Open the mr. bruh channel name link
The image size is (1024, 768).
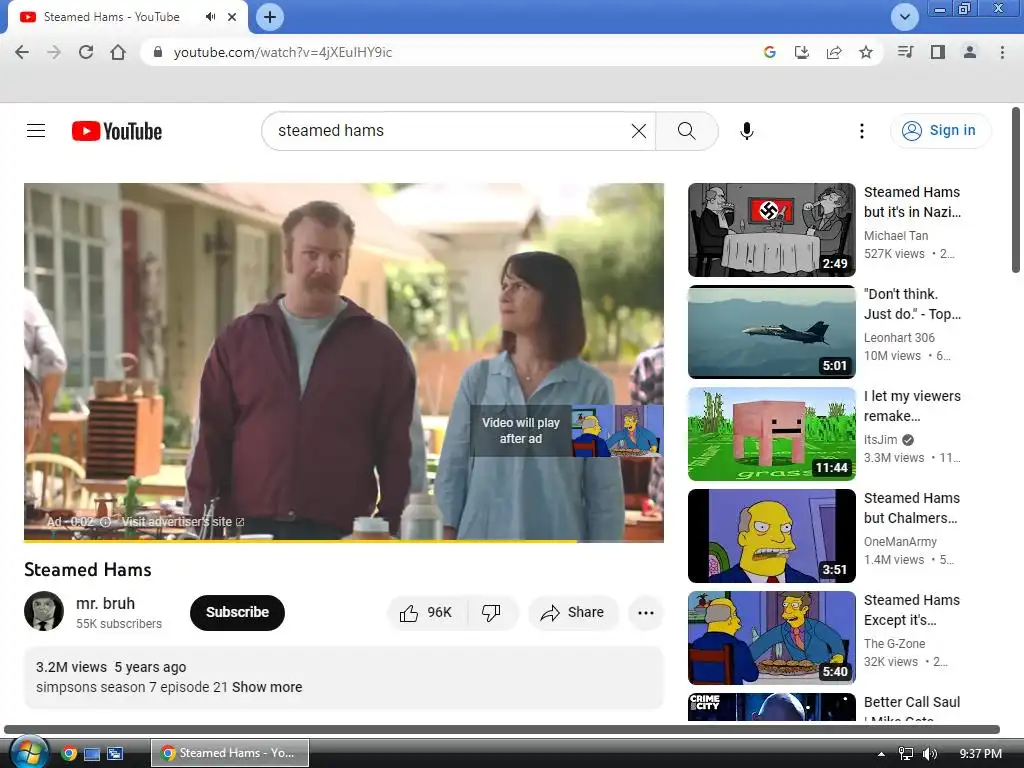[x=105, y=603]
